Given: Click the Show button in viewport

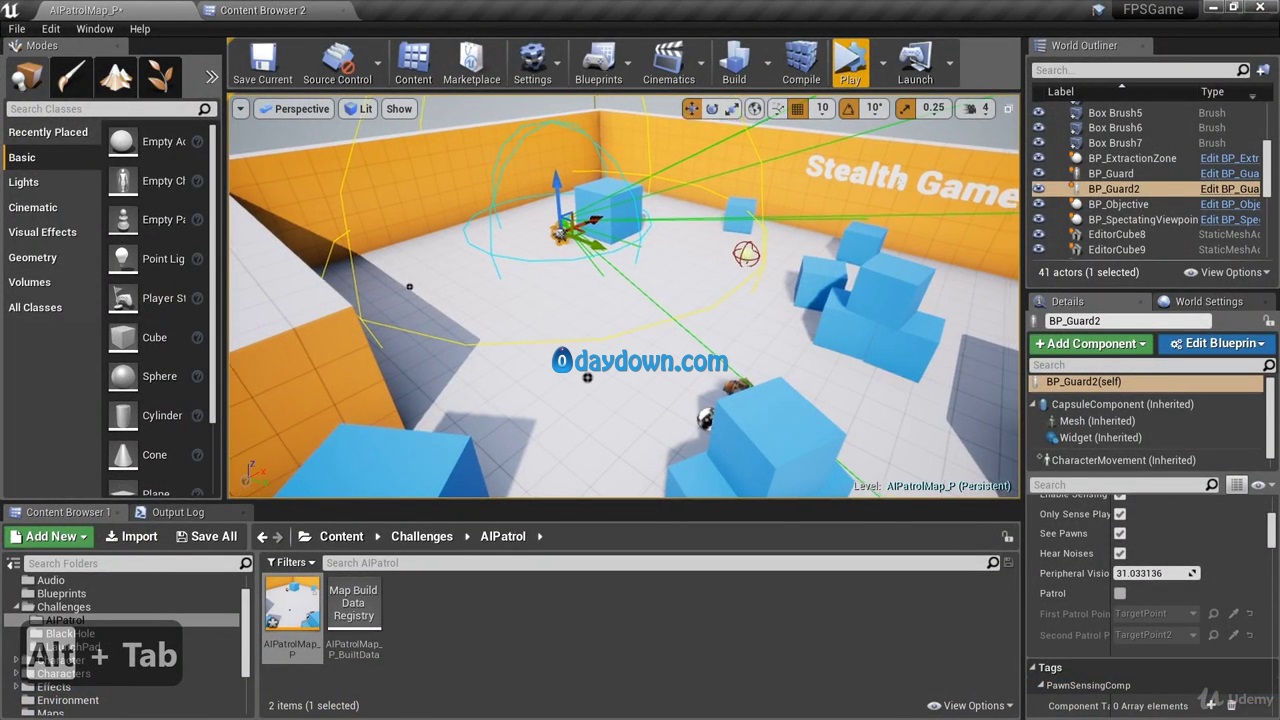Looking at the screenshot, I should [399, 109].
